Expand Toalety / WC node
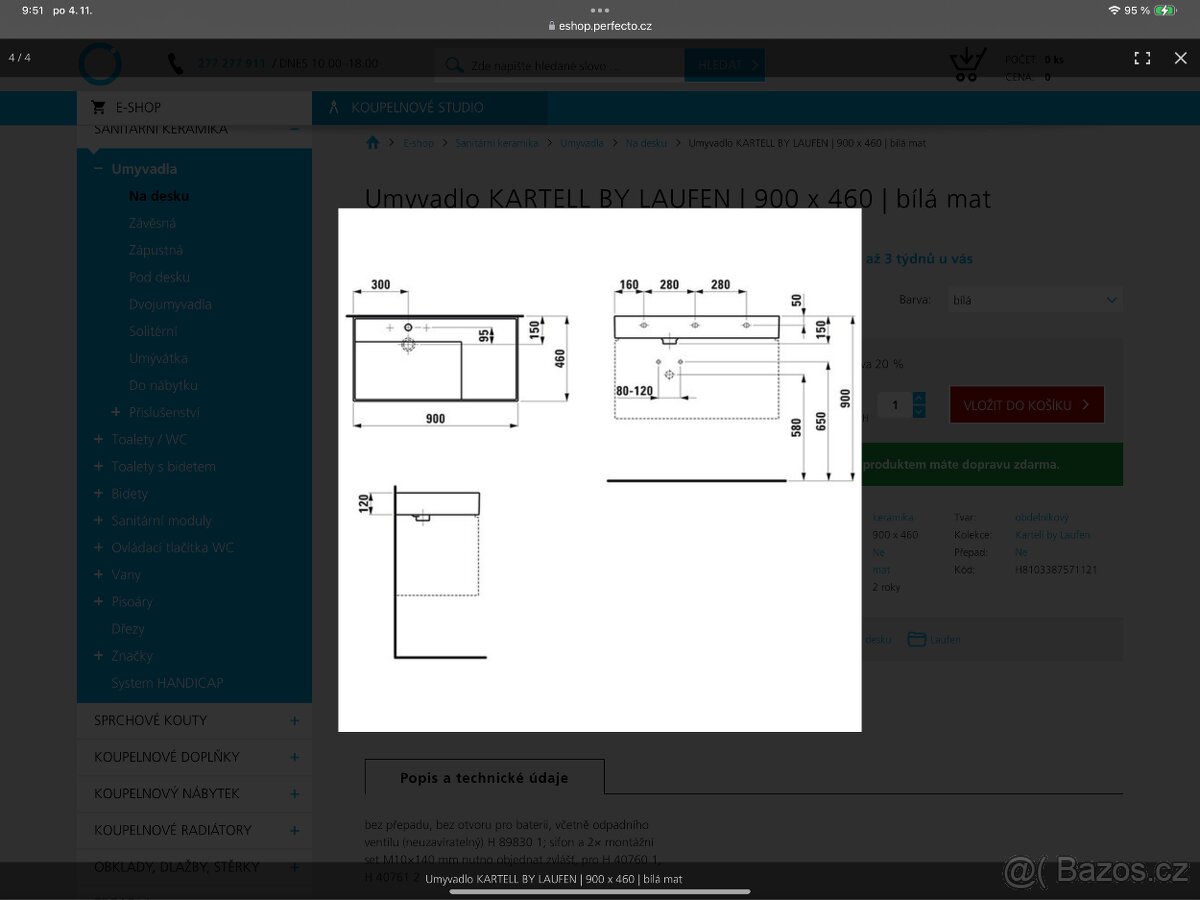 pyautogui.click(x=98, y=439)
